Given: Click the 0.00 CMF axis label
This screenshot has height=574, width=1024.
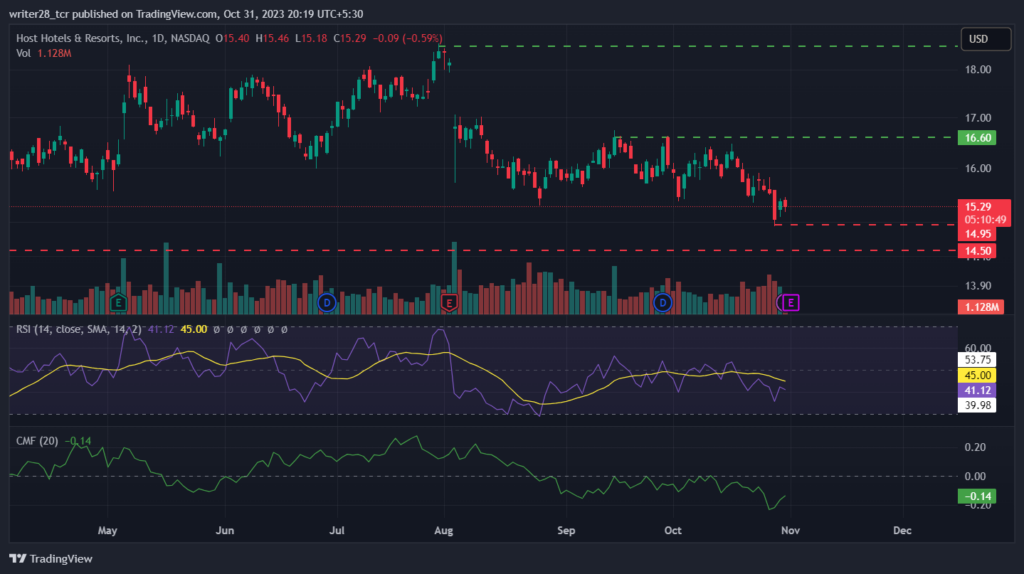Looking at the screenshot, I should point(975,477).
